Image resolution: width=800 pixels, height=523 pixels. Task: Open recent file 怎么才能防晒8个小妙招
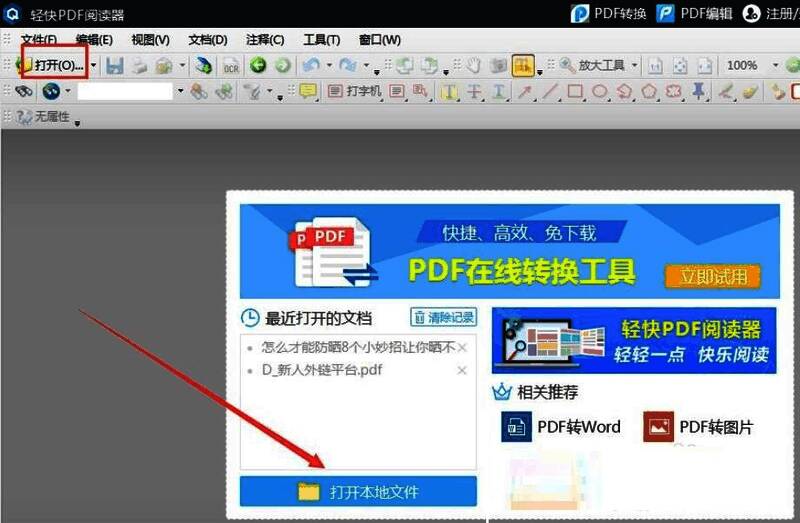coord(357,347)
